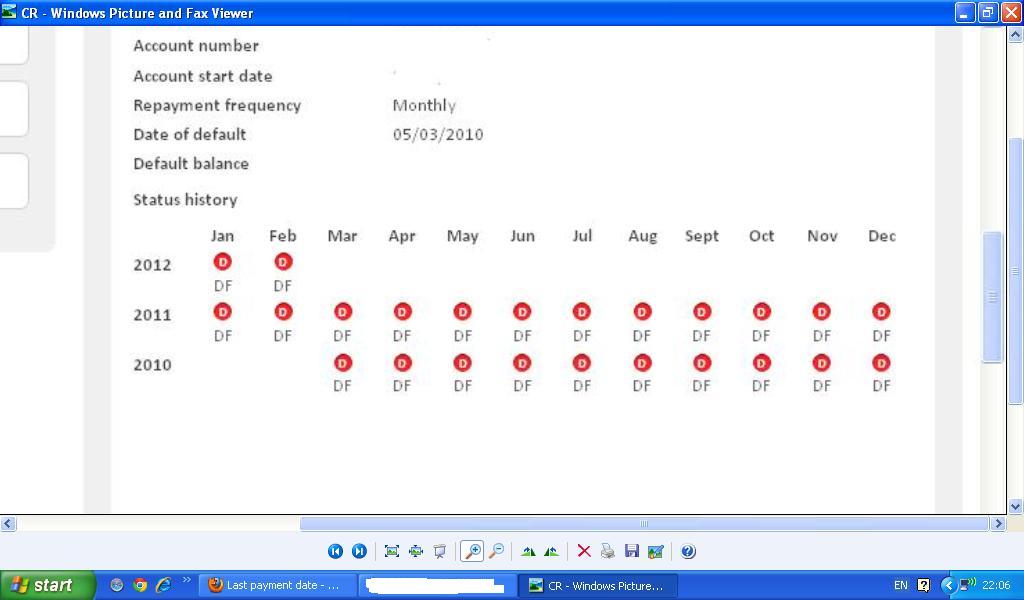Start the slide show

(439, 551)
